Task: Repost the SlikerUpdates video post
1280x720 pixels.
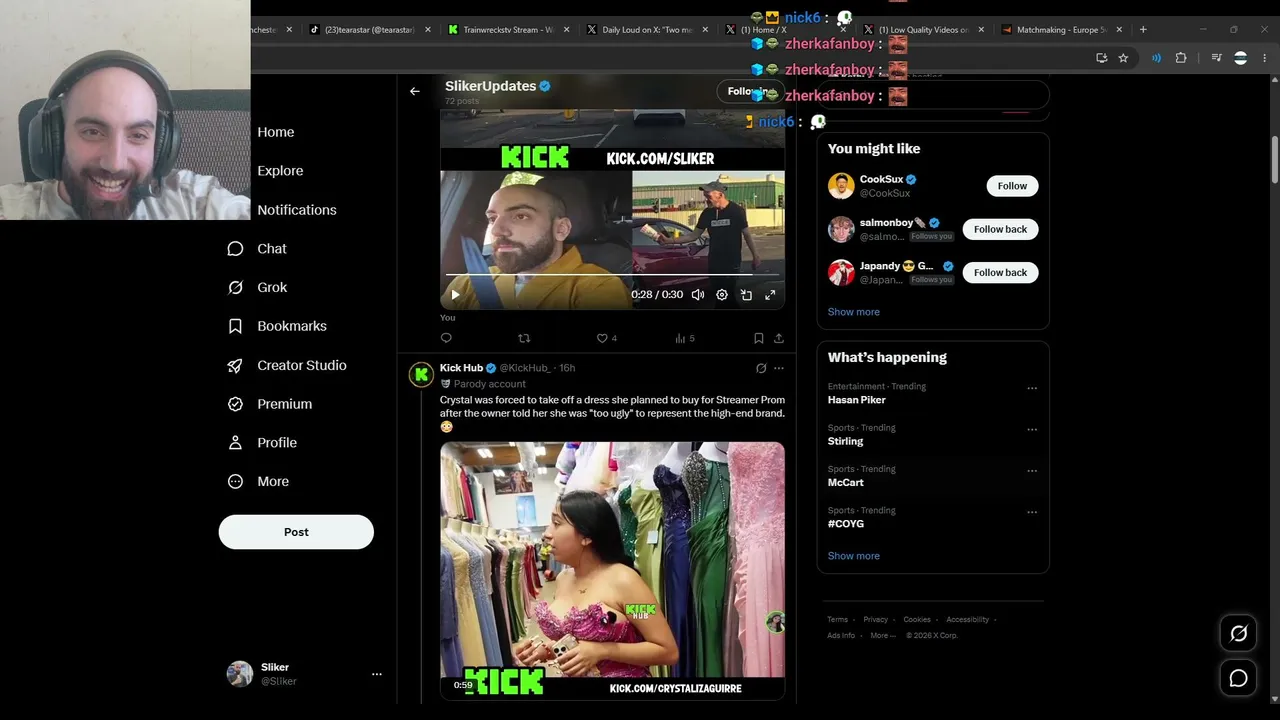Action: click(x=524, y=338)
